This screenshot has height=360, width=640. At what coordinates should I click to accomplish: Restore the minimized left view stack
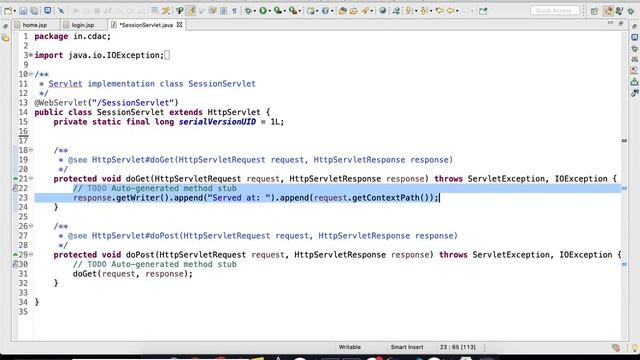5,26
